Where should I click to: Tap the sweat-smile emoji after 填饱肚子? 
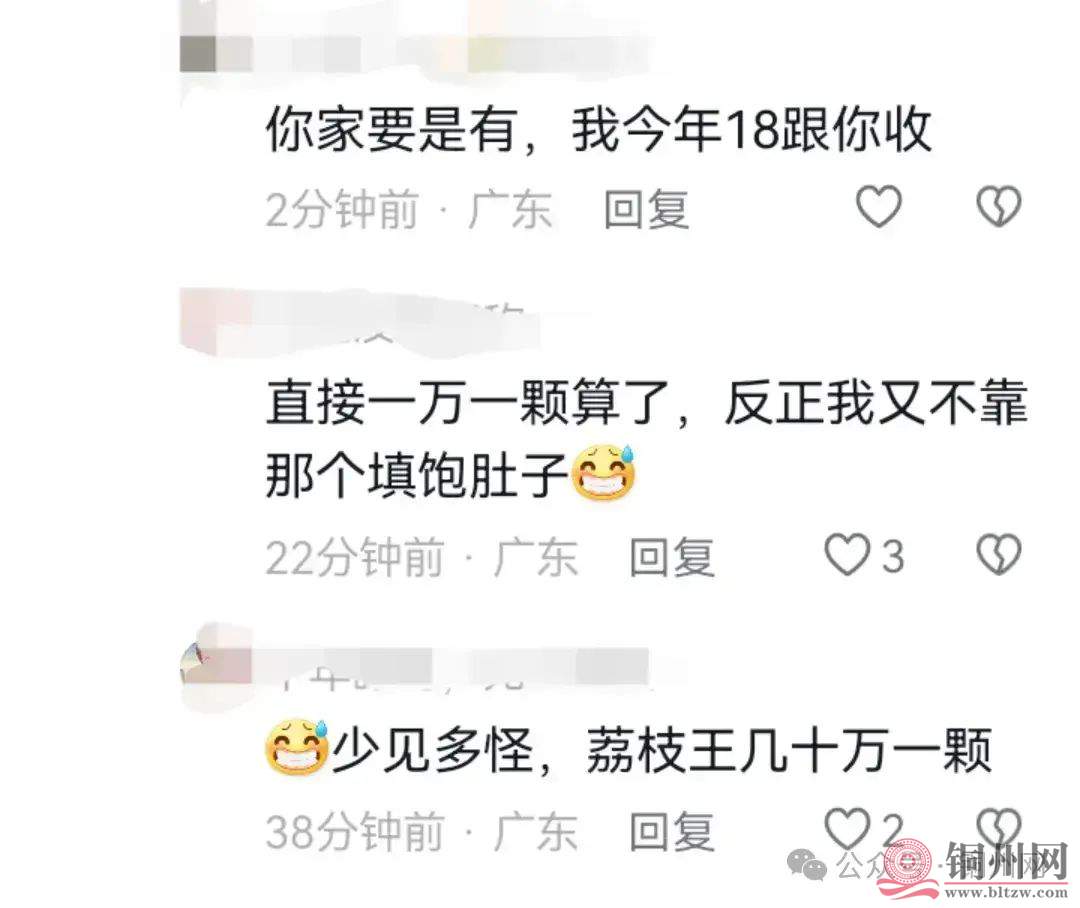(x=605, y=472)
